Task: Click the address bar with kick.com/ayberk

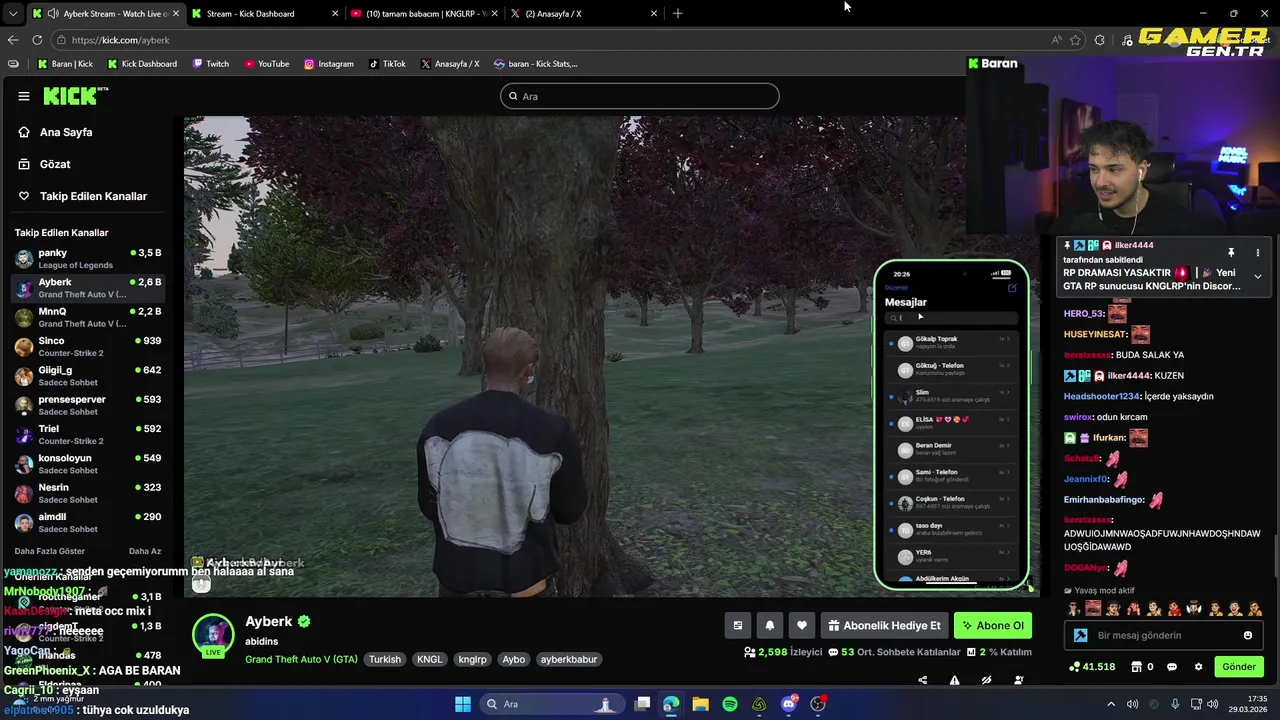Action: (550, 40)
